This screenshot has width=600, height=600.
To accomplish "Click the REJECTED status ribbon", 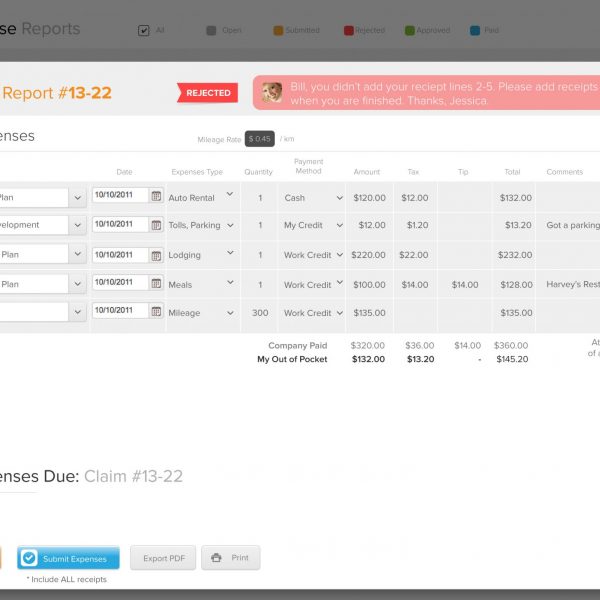I will [x=207, y=93].
